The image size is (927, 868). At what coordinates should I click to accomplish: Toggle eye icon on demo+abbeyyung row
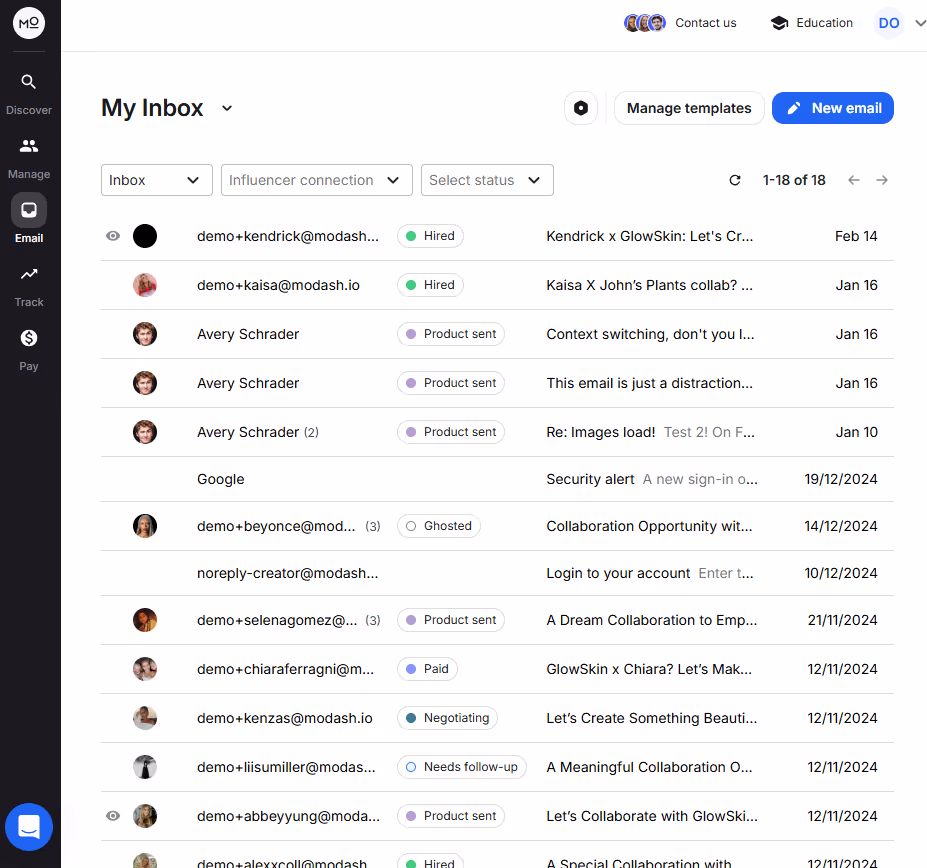[x=113, y=816]
